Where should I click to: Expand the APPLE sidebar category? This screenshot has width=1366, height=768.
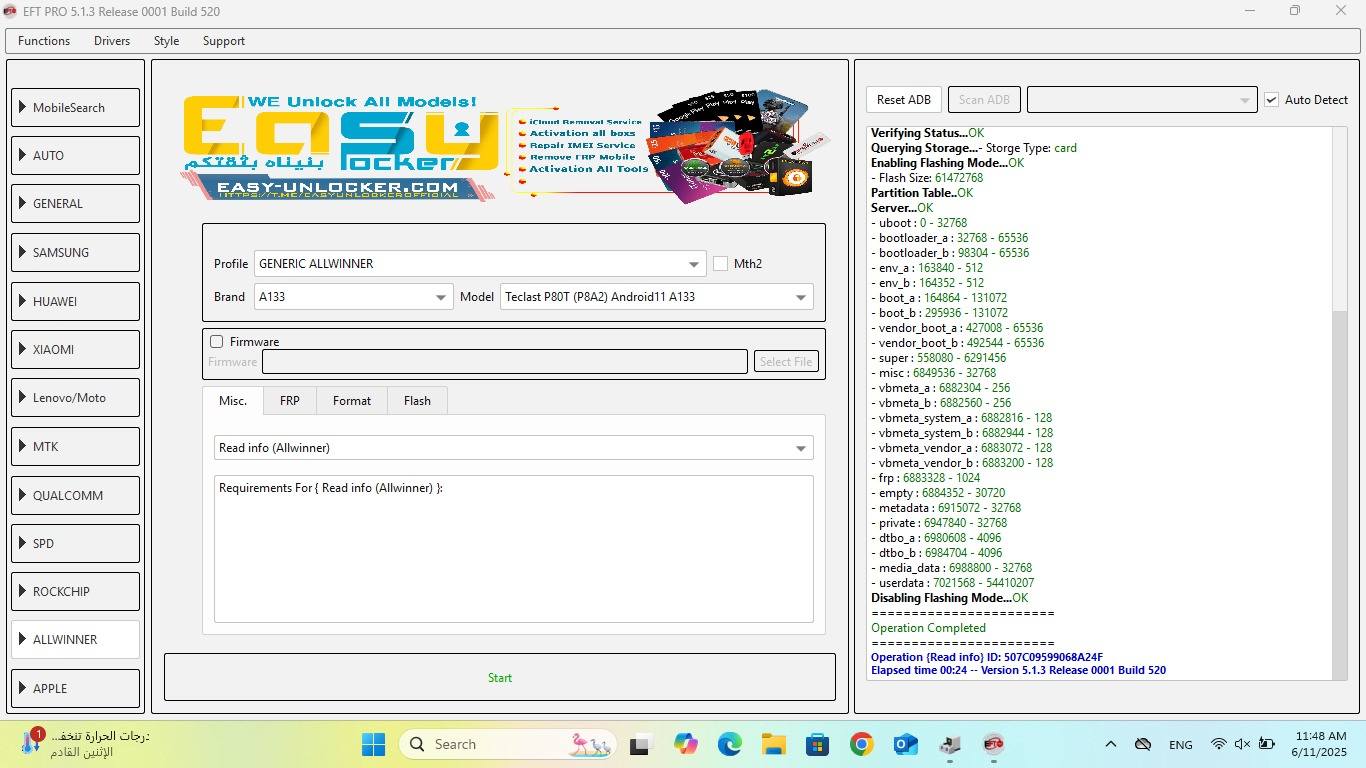pos(75,688)
